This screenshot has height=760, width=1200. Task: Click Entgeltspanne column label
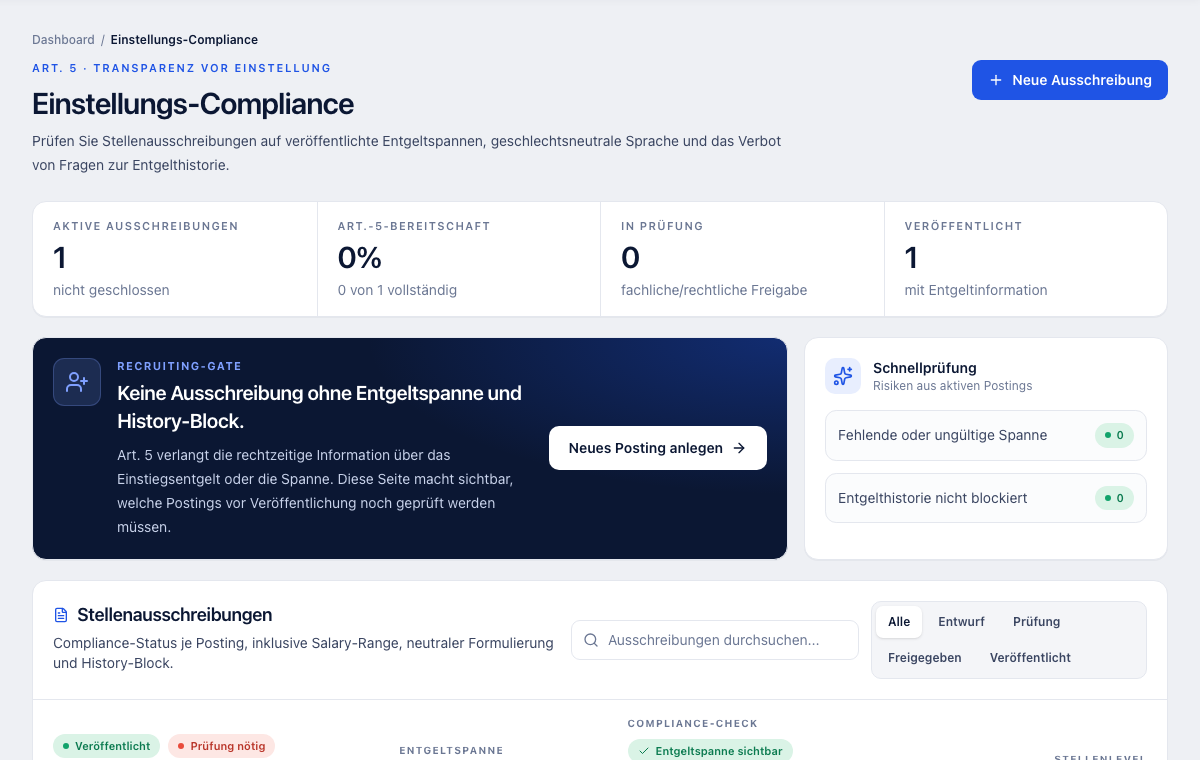(451, 751)
